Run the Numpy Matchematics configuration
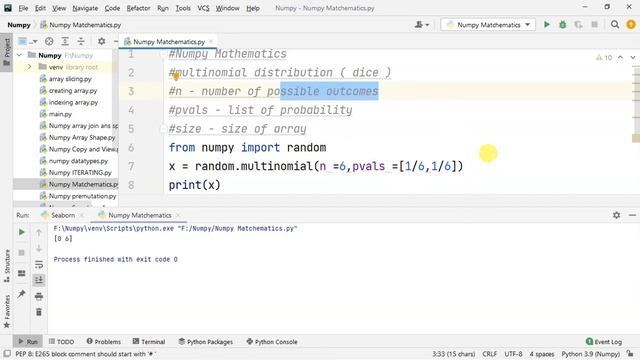 547,25
